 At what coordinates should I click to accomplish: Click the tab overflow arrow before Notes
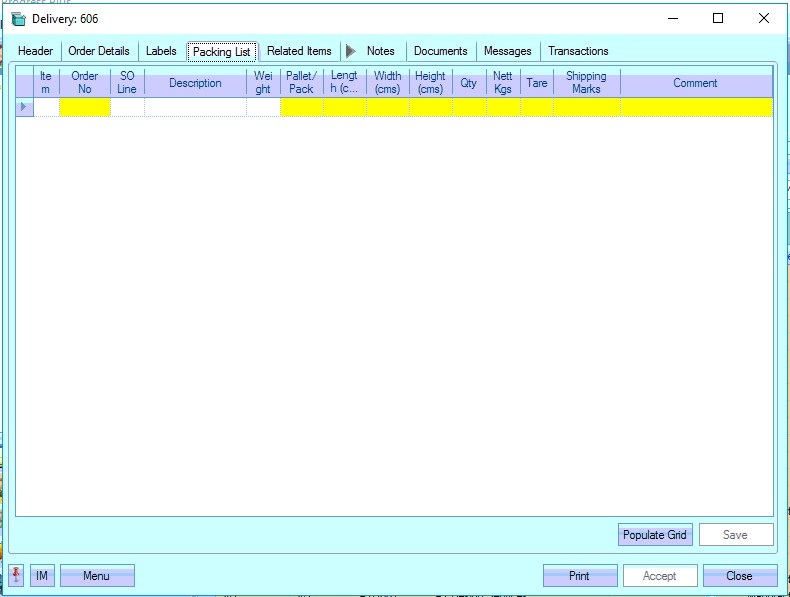tap(350, 51)
